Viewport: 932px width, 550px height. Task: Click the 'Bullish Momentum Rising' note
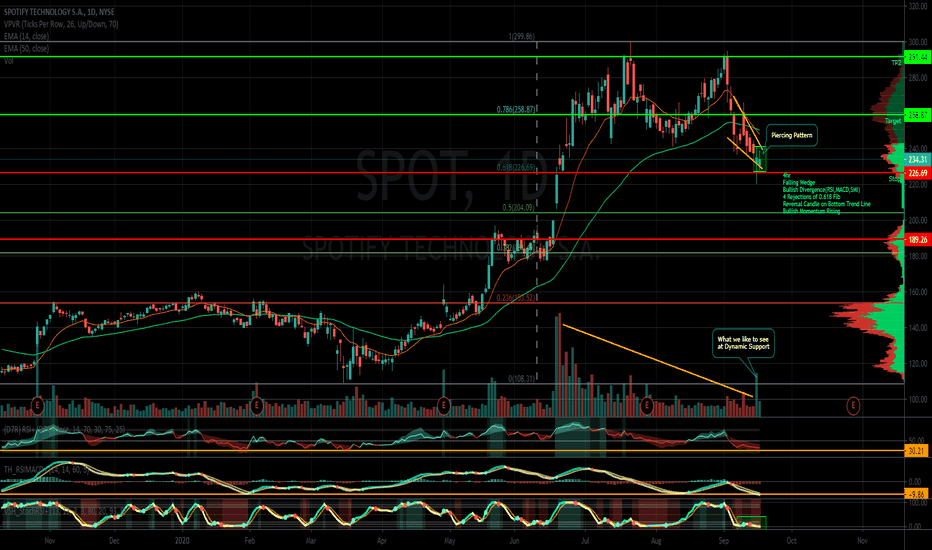[811, 211]
